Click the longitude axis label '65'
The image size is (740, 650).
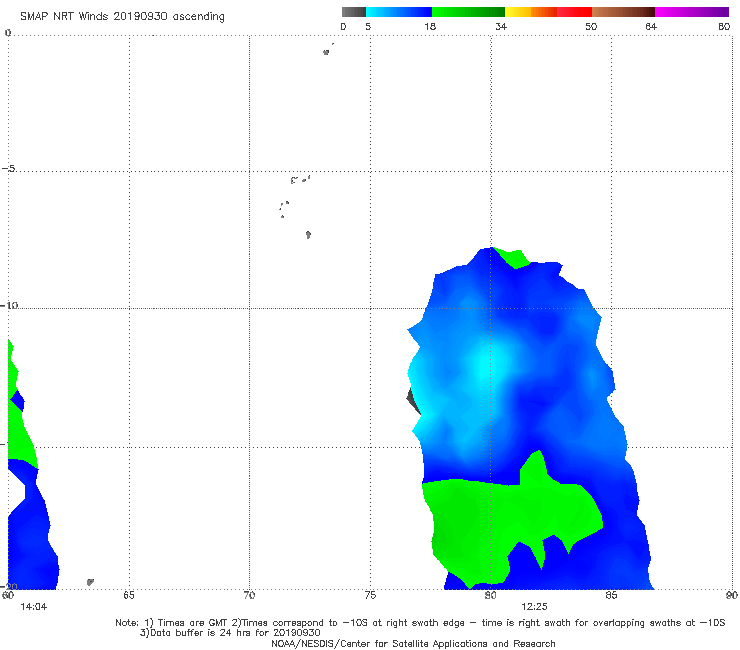(129, 595)
